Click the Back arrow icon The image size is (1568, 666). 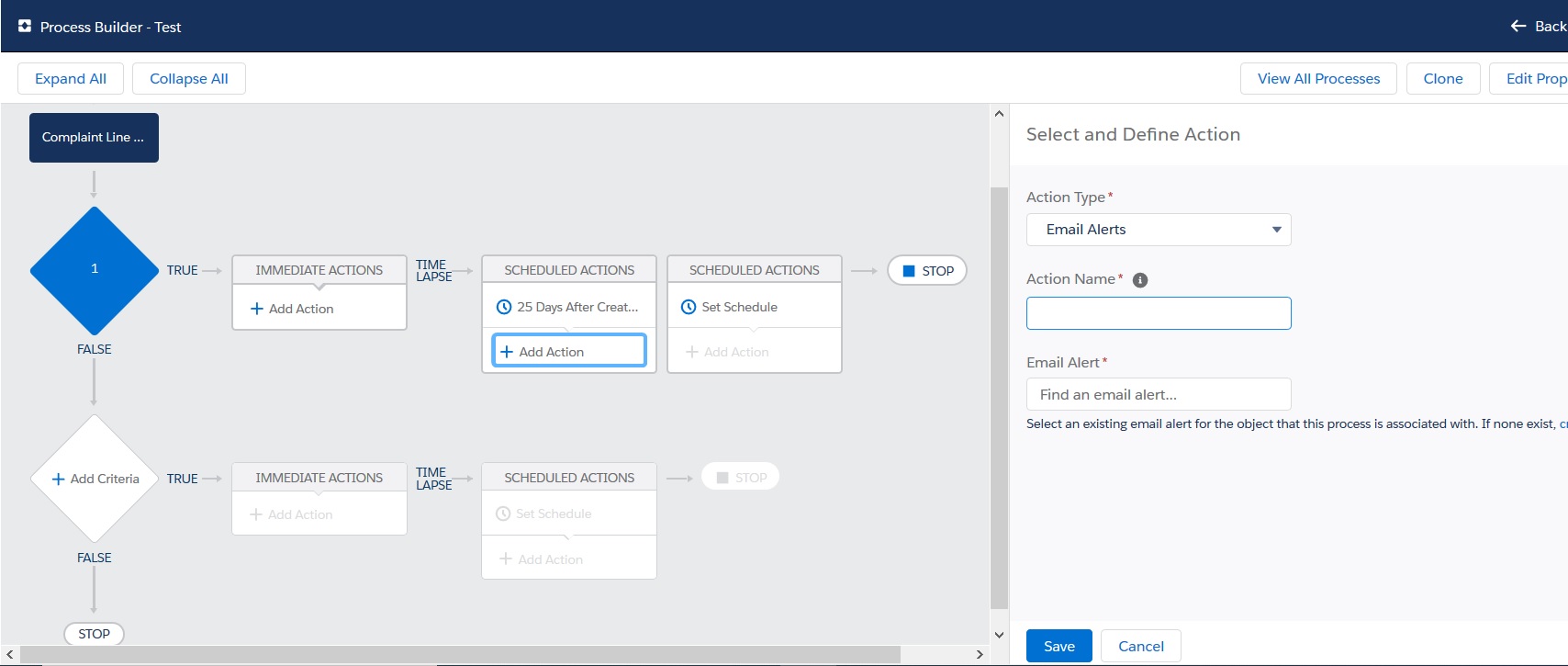pyautogui.click(x=1518, y=27)
